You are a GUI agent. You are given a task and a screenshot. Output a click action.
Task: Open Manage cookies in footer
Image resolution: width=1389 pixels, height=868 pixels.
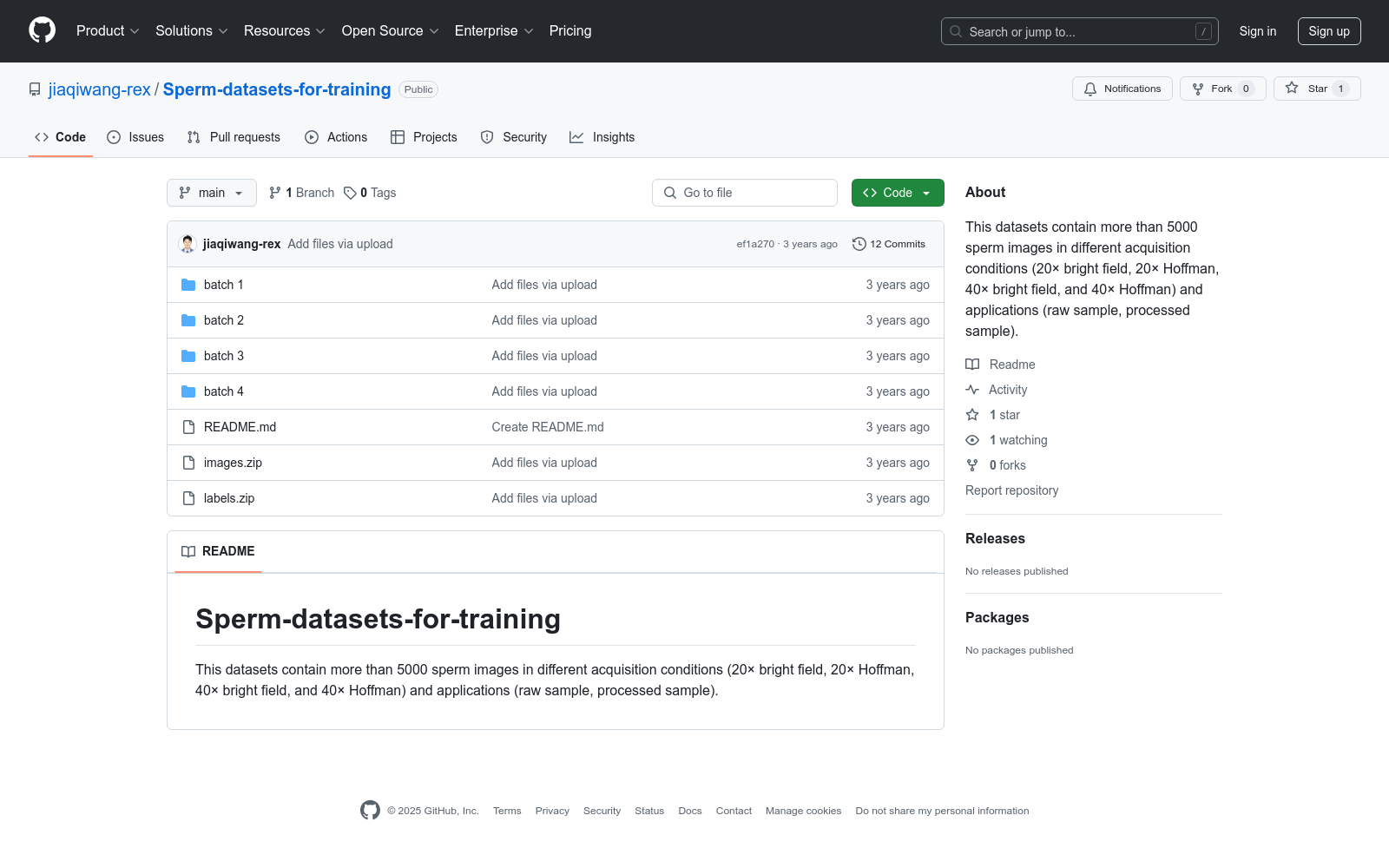[804, 811]
